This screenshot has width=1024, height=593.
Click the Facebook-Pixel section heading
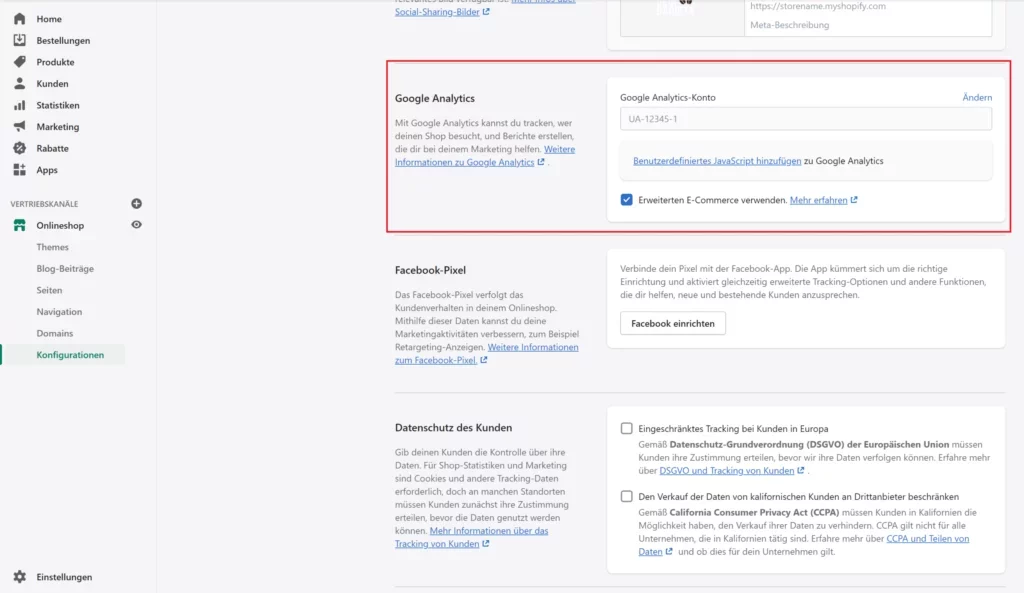tap(430, 270)
